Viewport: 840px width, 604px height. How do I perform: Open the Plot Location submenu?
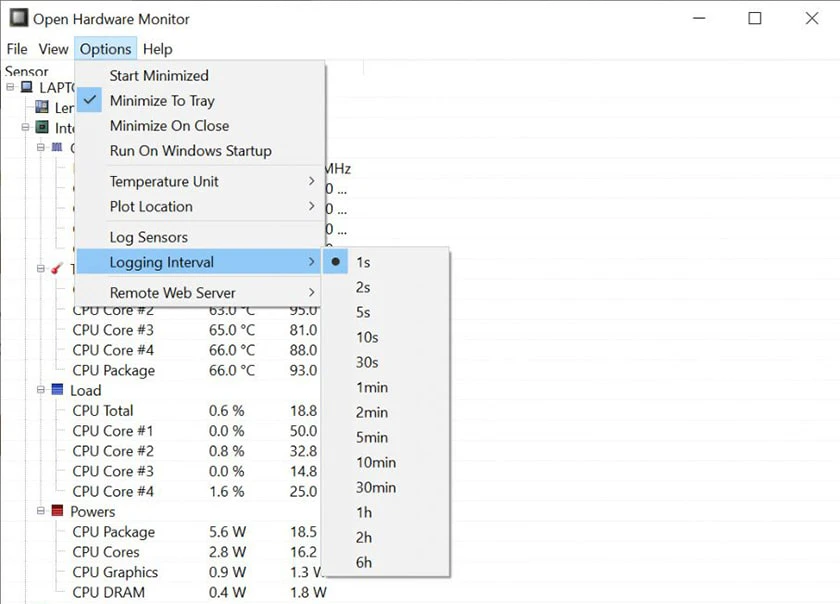(x=199, y=207)
